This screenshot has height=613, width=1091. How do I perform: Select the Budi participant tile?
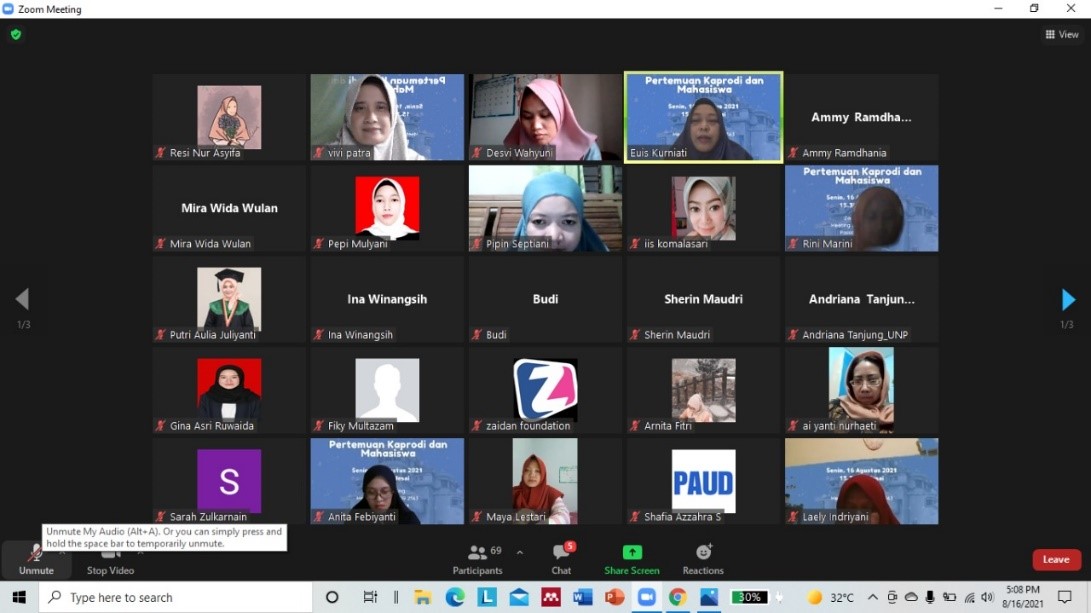point(545,299)
